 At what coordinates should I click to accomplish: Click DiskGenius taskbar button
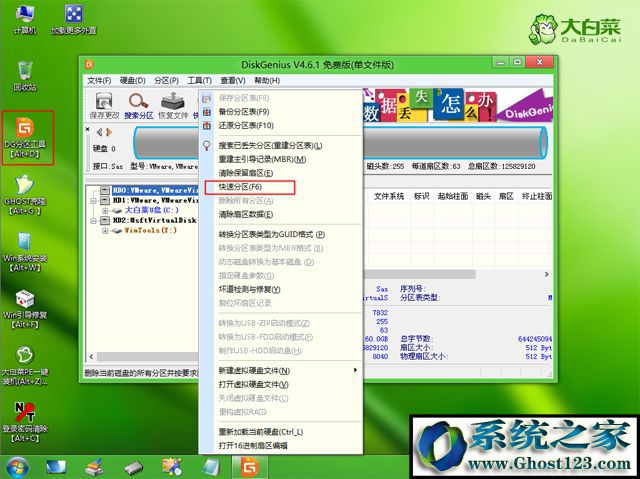click(x=250, y=468)
